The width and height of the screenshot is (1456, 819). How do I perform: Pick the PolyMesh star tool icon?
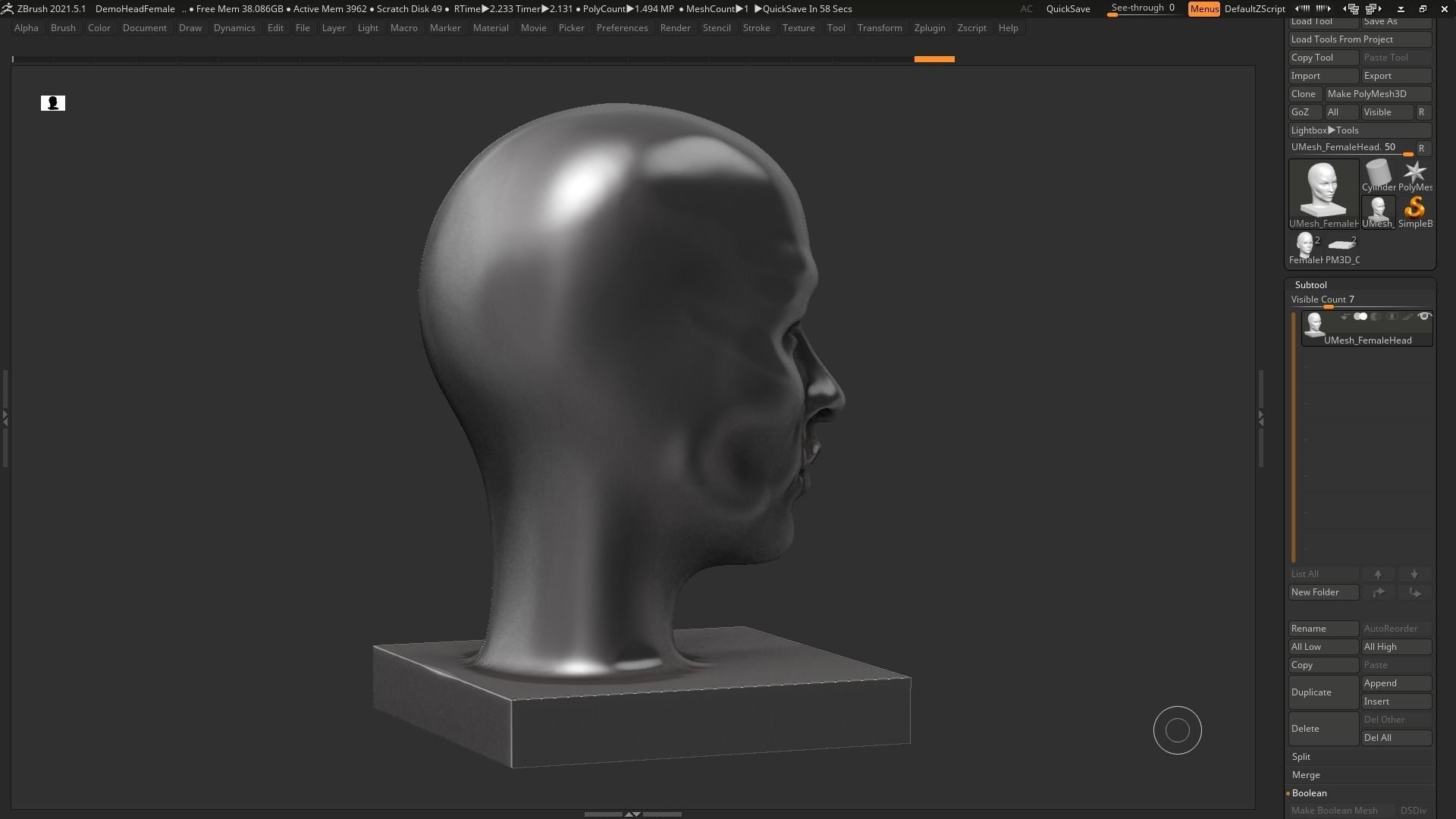point(1415,175)
